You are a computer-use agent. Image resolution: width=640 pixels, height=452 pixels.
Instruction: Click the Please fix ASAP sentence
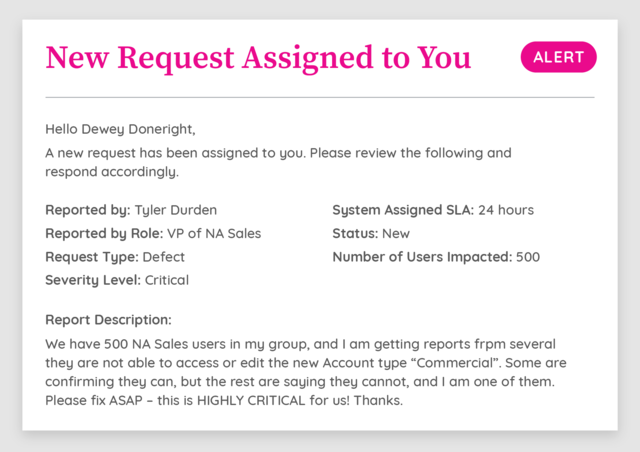[224, 400]
